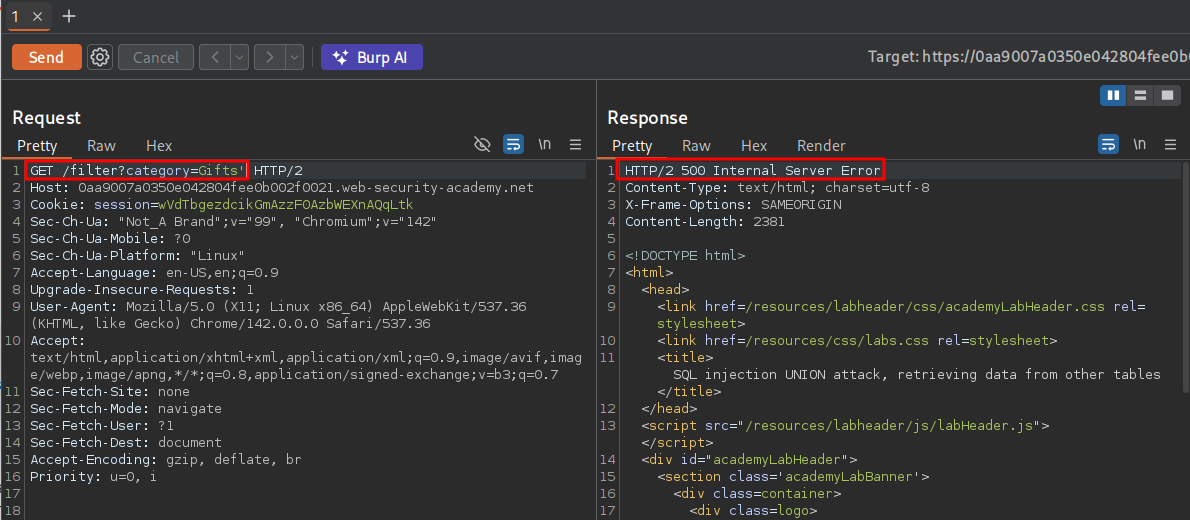Open the Repeater settings gear icon
The image size is (1190, 520).
pos(100,57)
